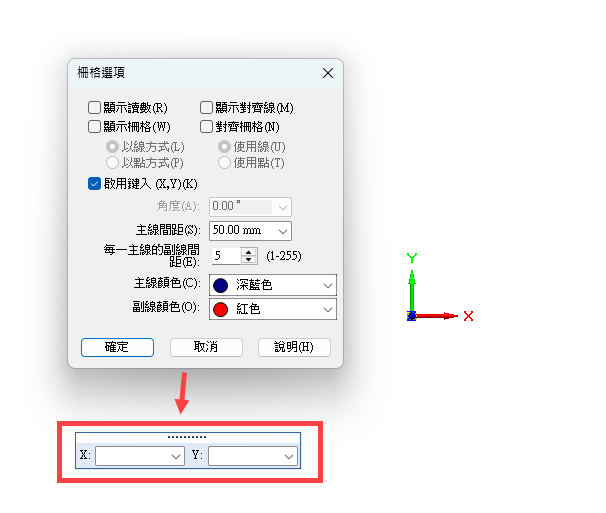Click the dark blue 主線顏色 color circle
The image size is (606, 513).
[221, 285]
